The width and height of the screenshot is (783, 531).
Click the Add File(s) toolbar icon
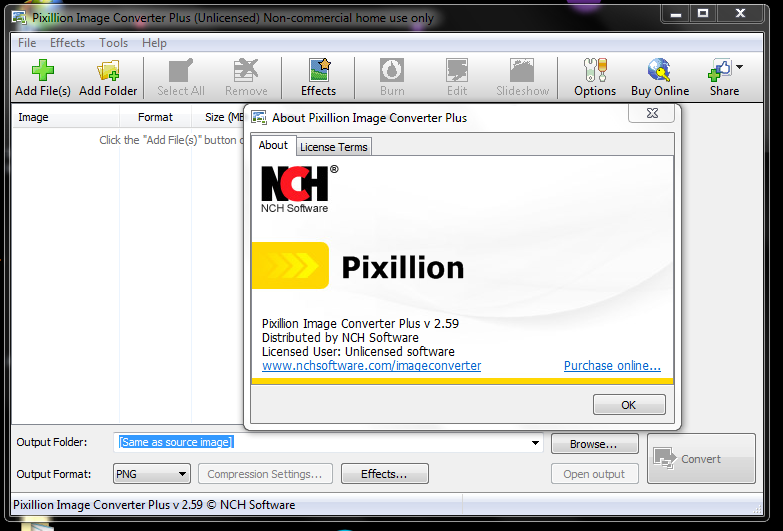[42, 70]
